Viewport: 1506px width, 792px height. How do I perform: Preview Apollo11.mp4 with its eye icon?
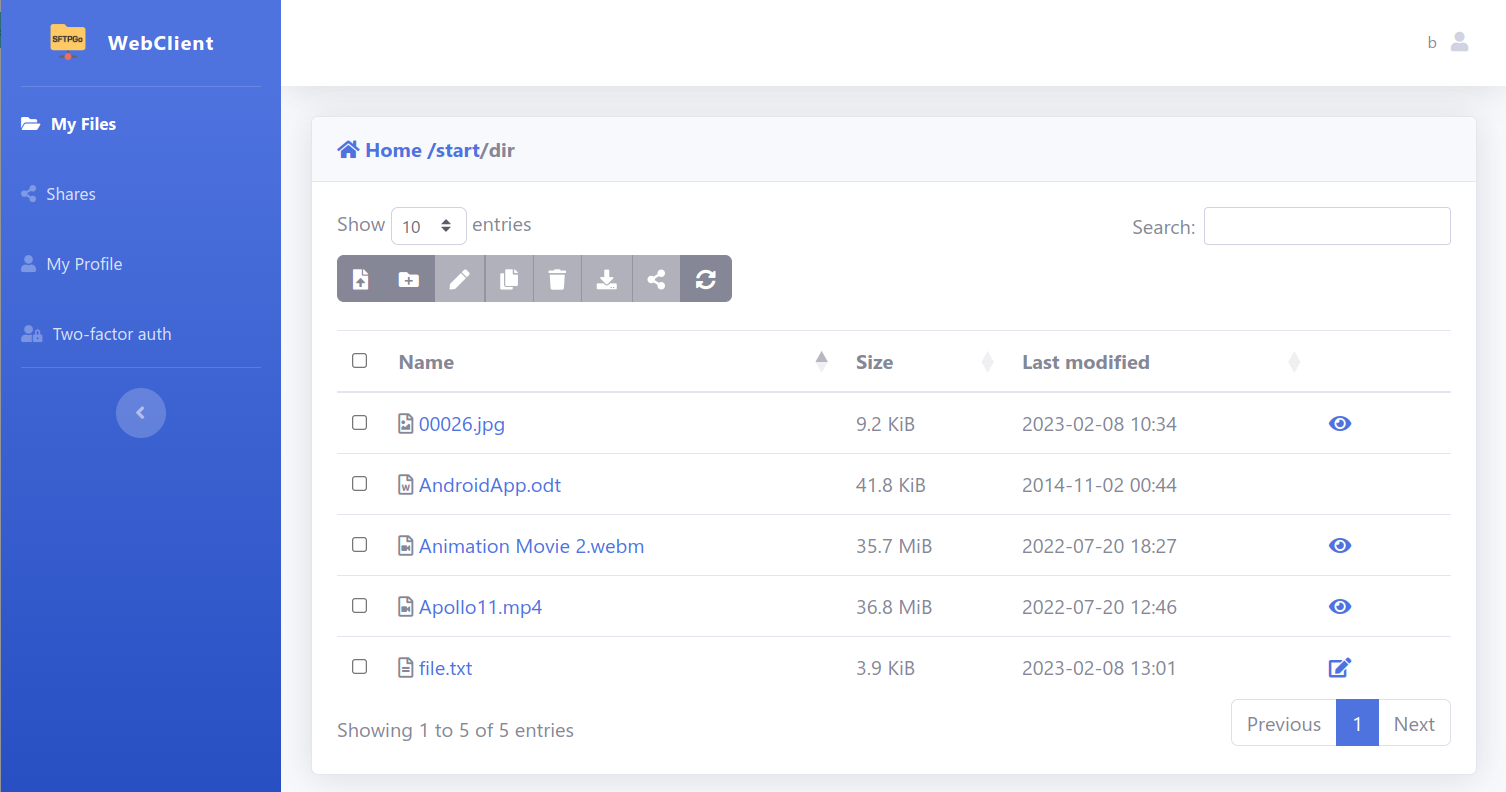[x=1340, y=606]
